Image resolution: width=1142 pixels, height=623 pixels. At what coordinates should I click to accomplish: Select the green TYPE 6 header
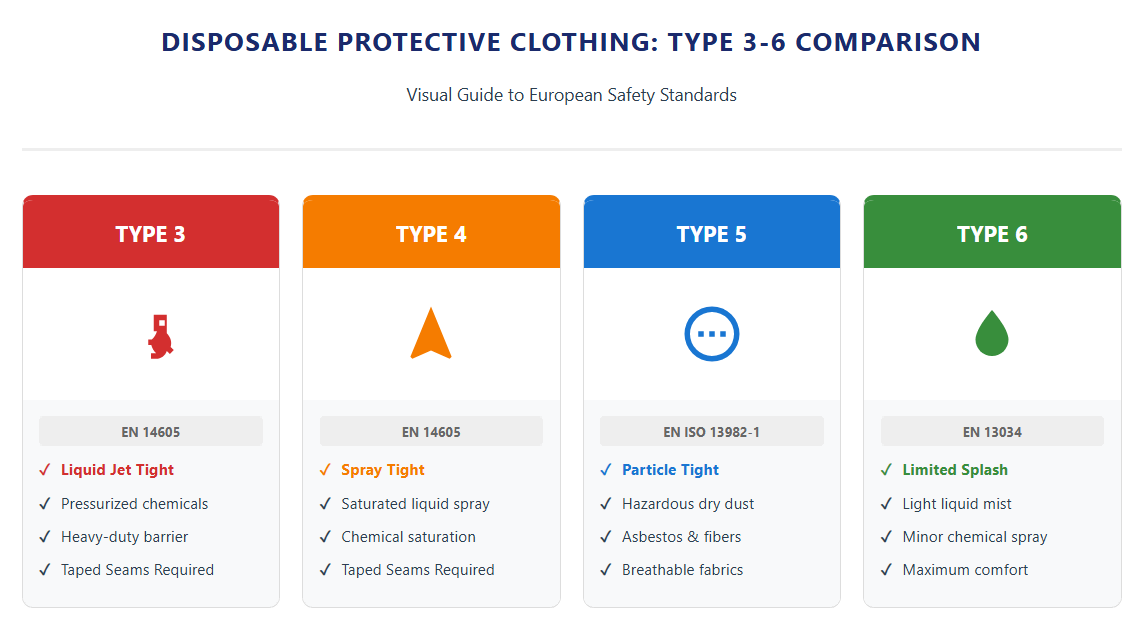click(992, 234)
